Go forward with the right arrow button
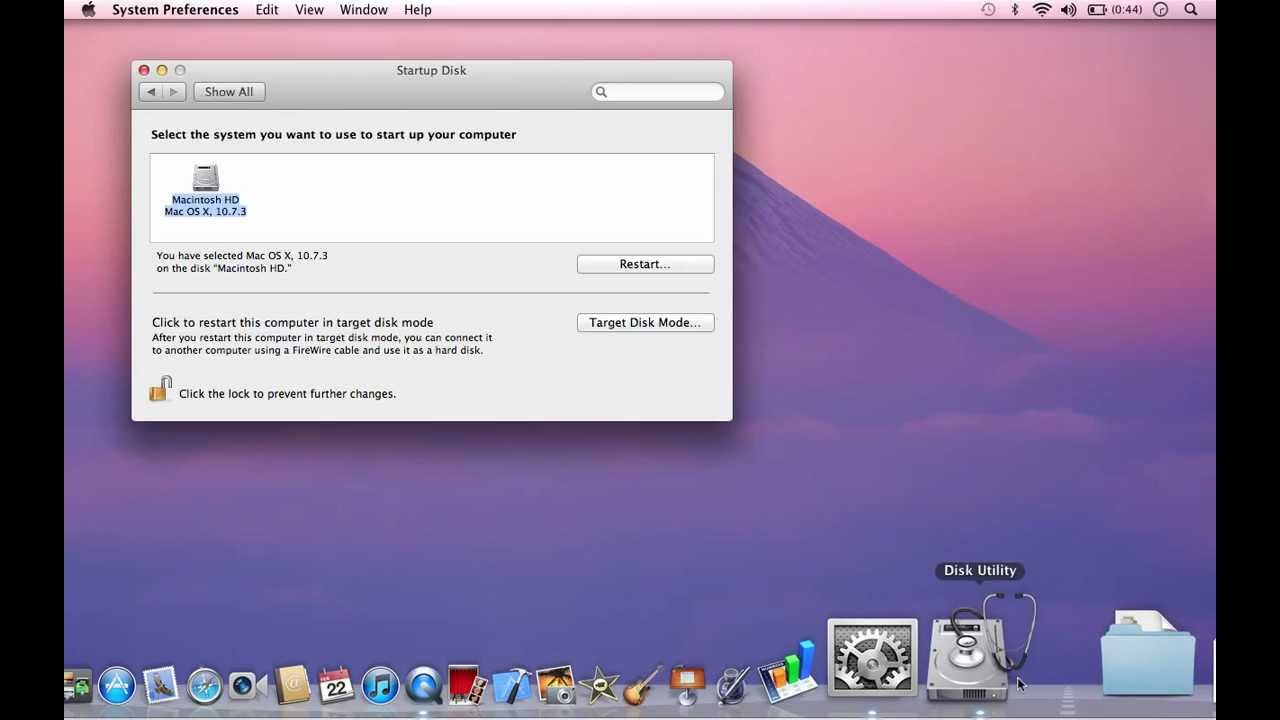The width and height of the screenshot is (1280, 720). click(175, 91)
